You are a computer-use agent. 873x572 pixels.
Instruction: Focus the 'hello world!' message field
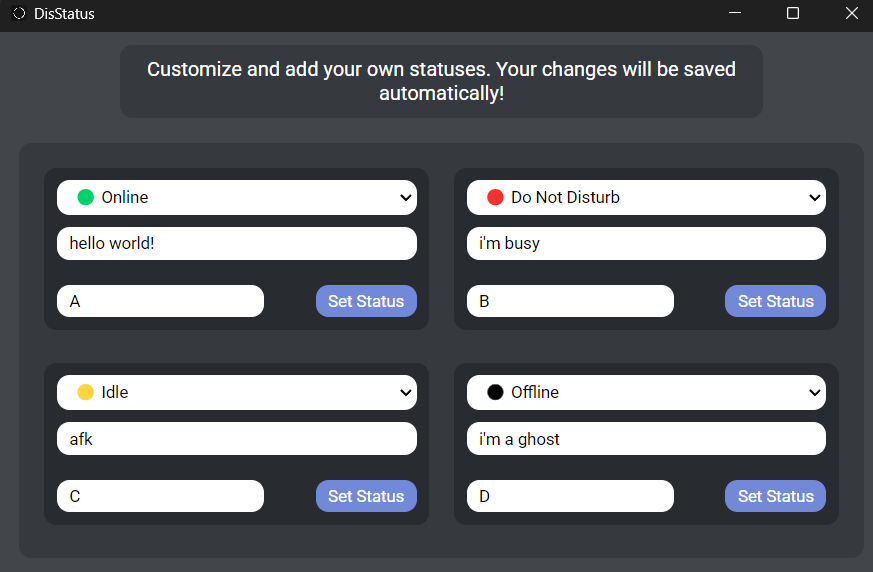[236, 243]
